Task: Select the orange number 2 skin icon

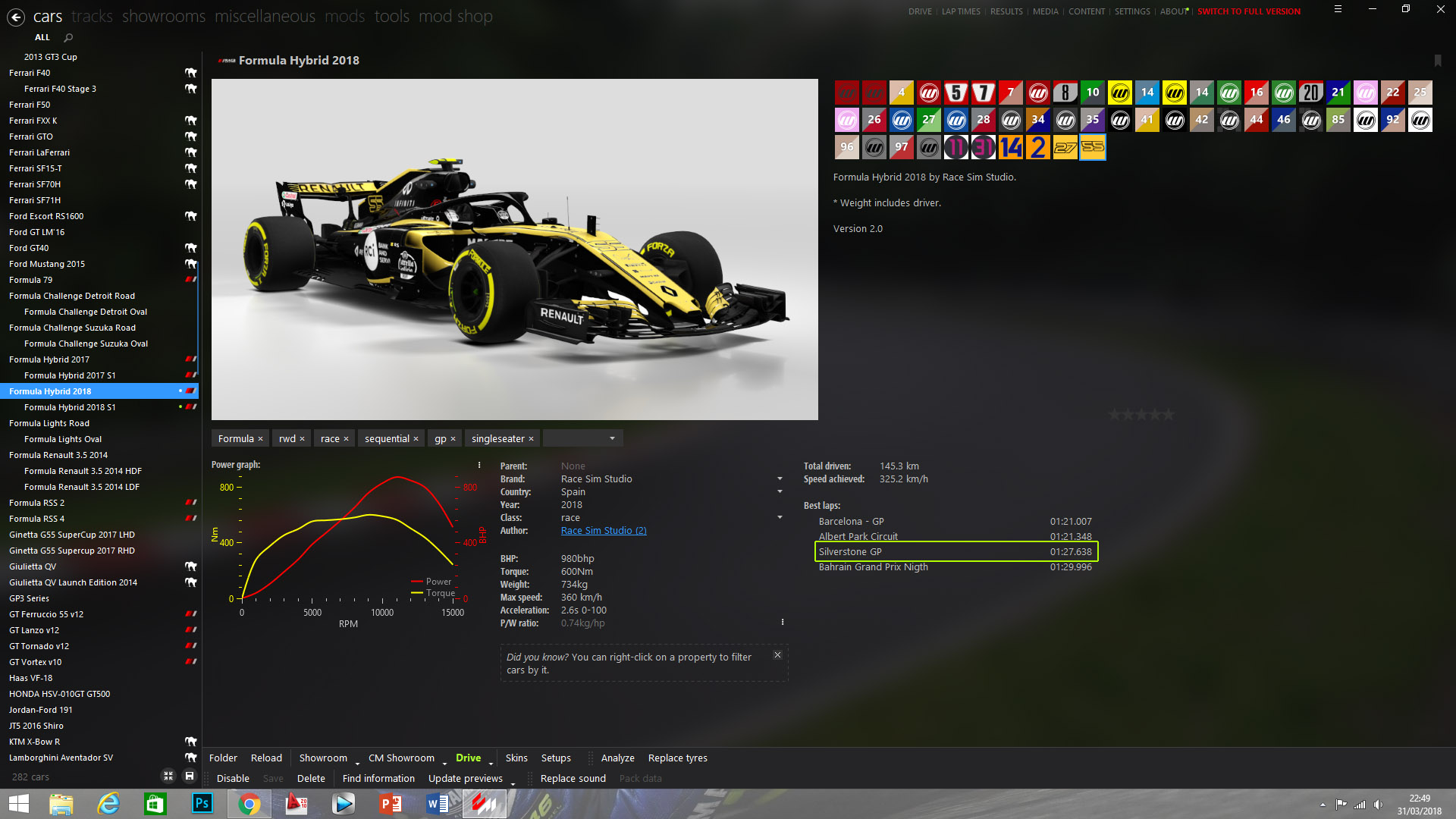Action: point(1038,147)
